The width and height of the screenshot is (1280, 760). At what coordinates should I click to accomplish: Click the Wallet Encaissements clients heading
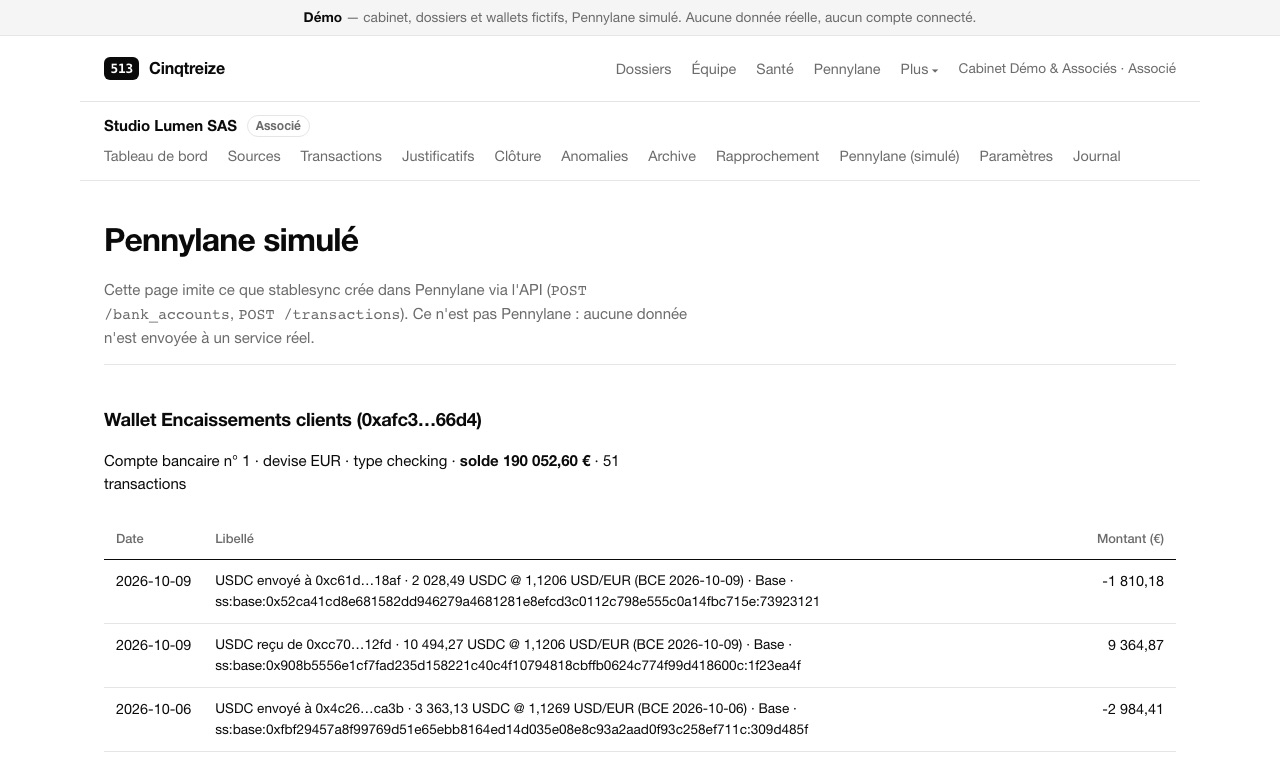point(293,420)
